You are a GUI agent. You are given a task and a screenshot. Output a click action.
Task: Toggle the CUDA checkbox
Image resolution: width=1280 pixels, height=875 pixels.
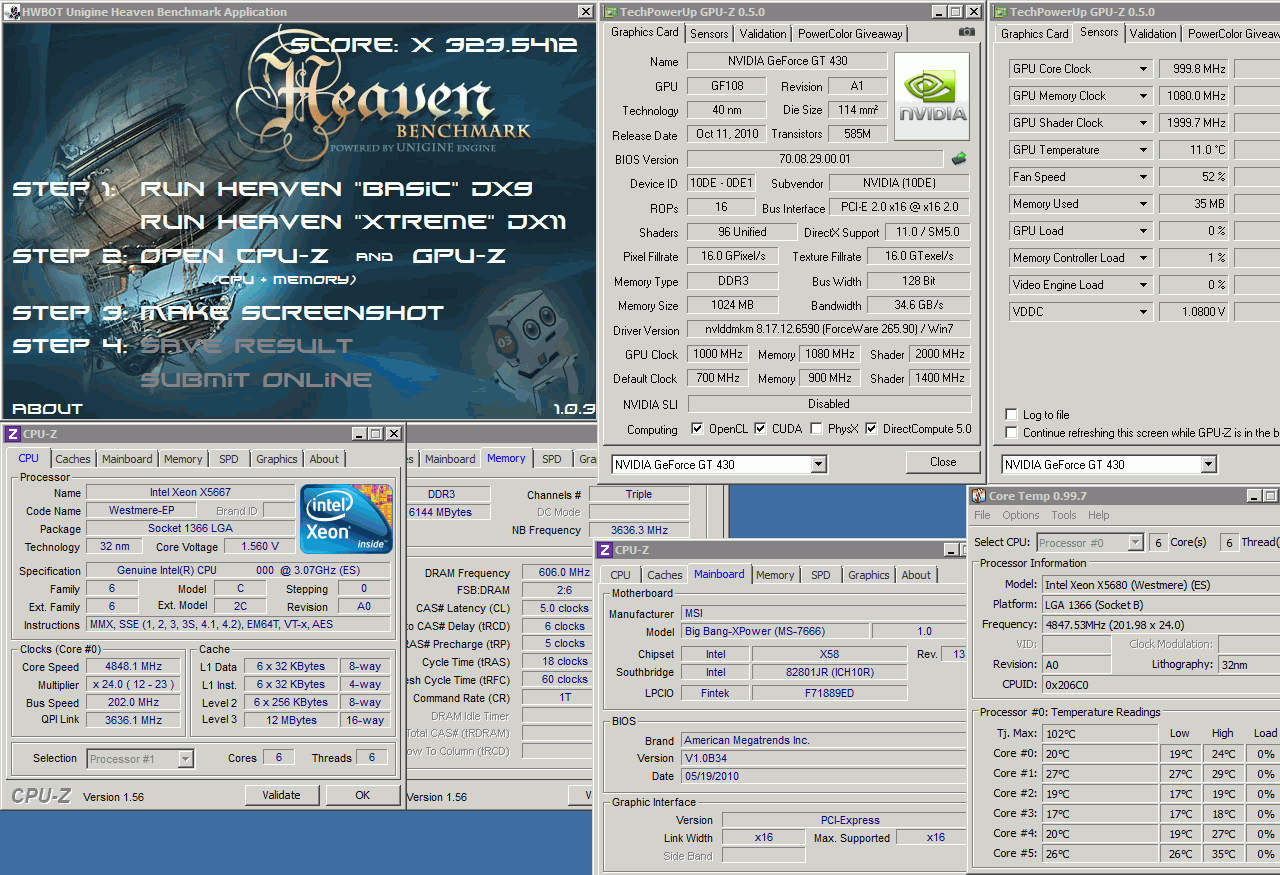[761, 429]
